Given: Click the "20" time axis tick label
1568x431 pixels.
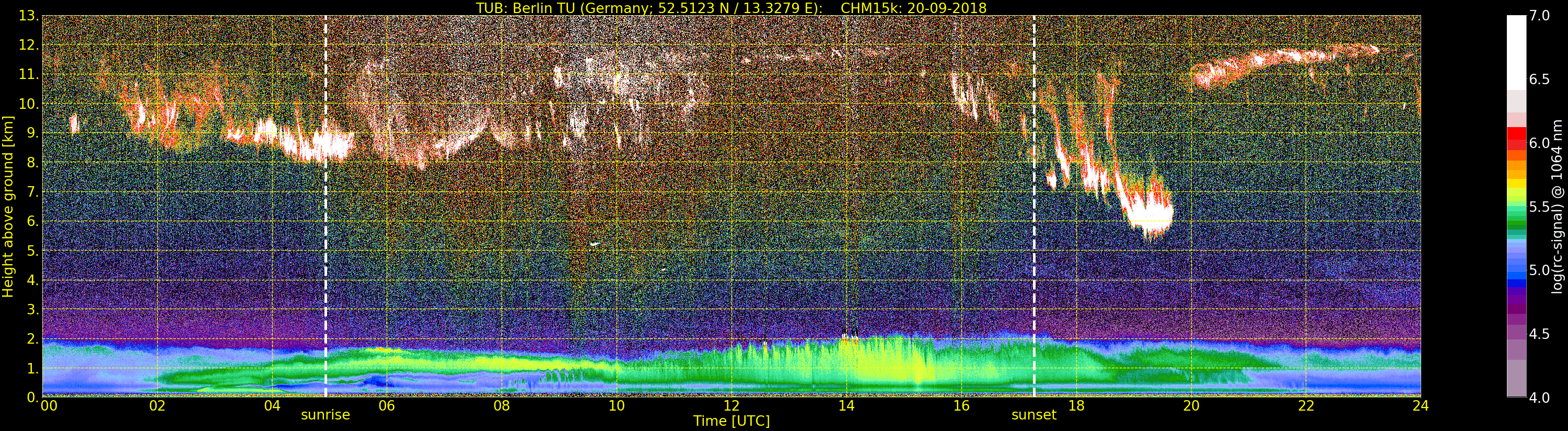Looking at the screenshot, I should coord(1191,406).
